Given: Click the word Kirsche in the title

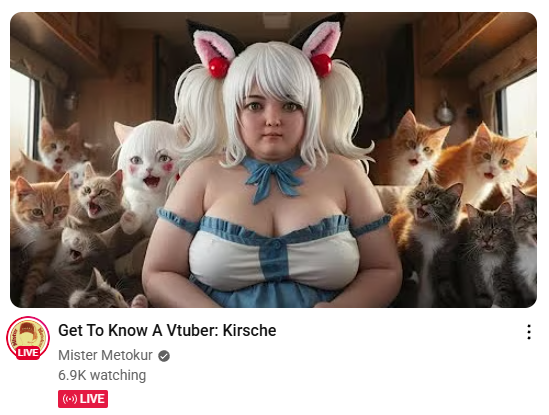Looking at the screenshot, I should [x=249, y=330].
